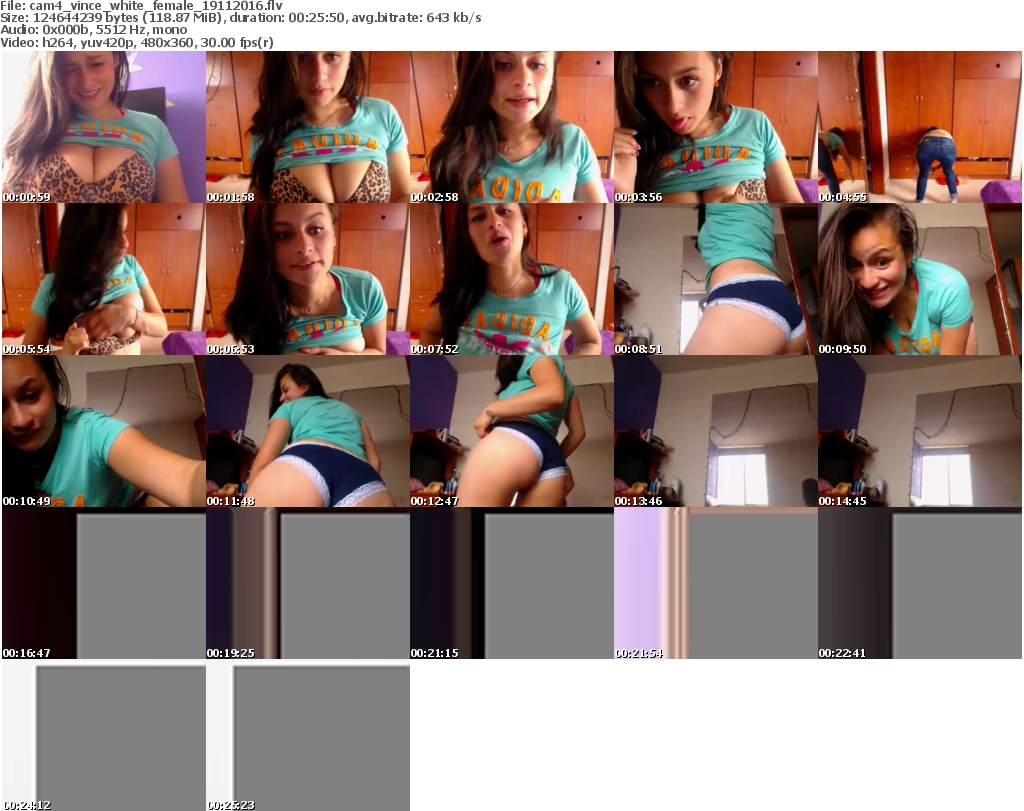Pick the window frame at 00:14:45
The width and height of the screenshot is (1024, 811).
[x=920, y=431]
